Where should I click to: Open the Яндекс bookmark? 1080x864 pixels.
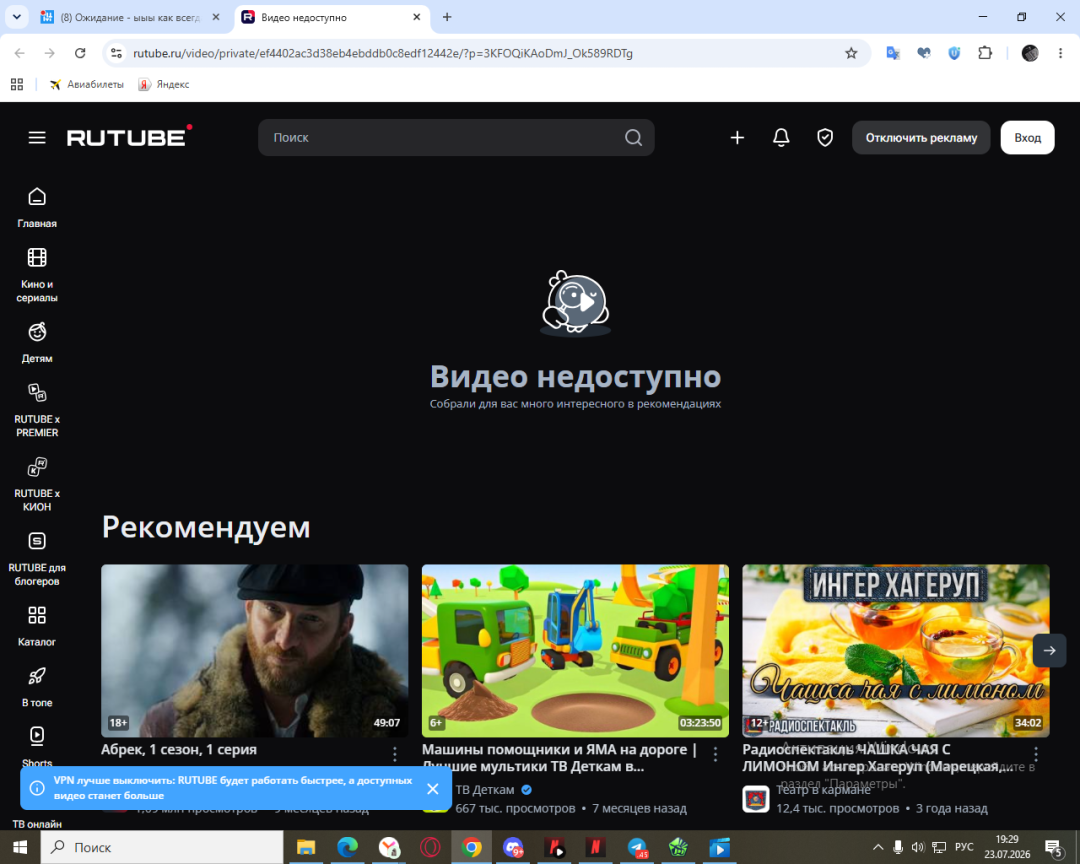164,84
